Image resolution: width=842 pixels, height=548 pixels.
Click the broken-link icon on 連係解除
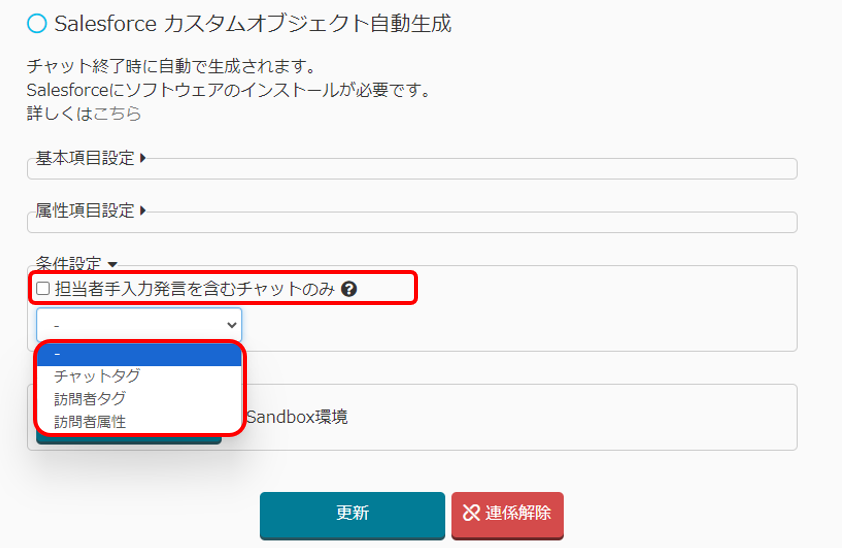click(x=472, y=513)
